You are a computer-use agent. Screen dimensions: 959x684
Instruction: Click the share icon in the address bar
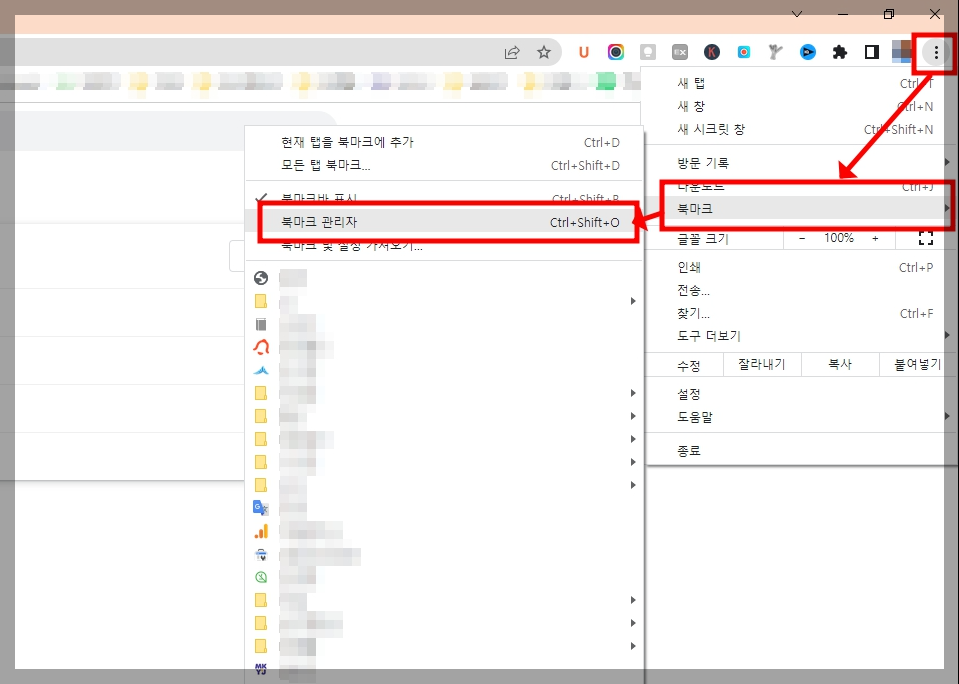click(512, 51)
